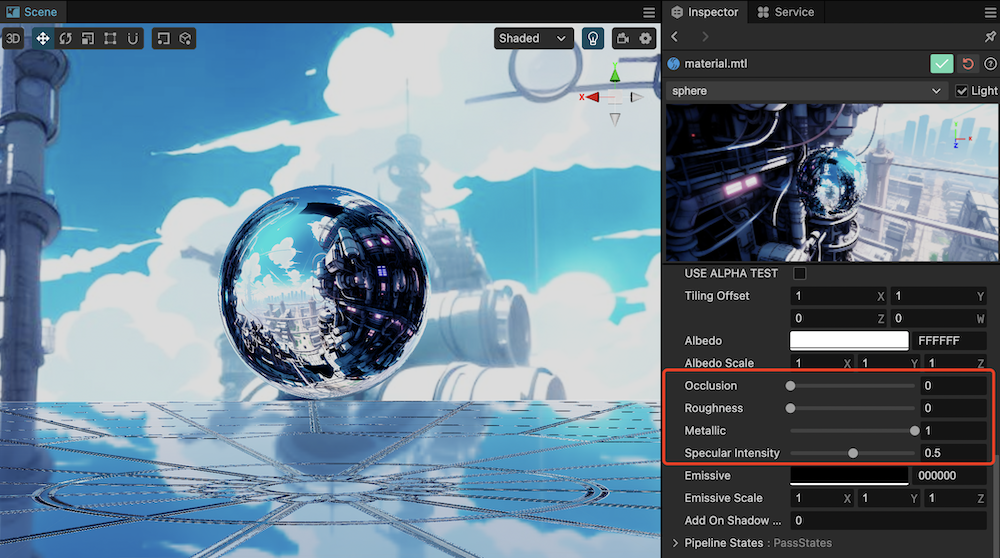Open the sphere preview model dropdown
1000x558 pixels.
tap(807, 91)
